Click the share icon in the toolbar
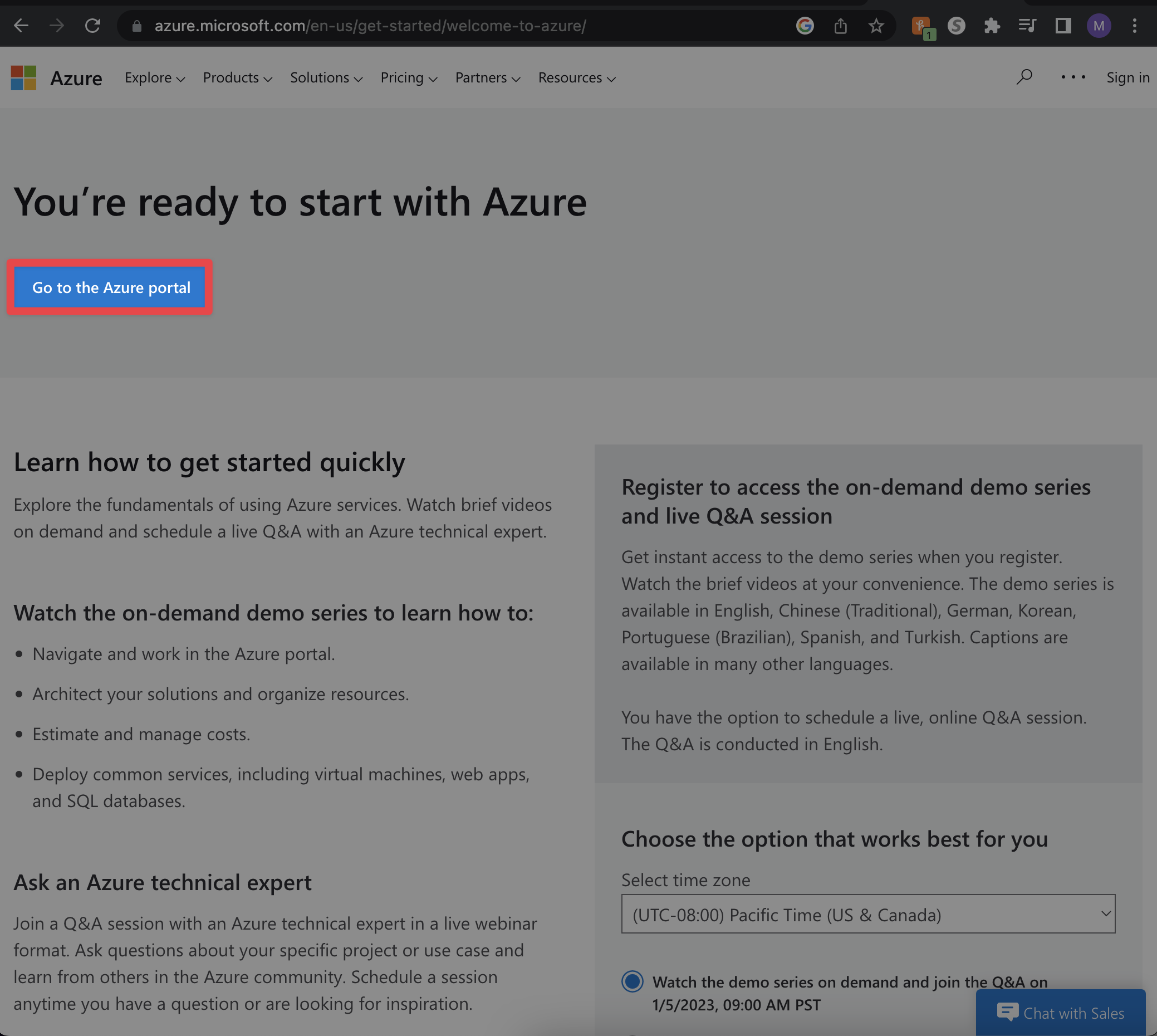This screenshot has height=1036, width=1157. pos(841,25)
